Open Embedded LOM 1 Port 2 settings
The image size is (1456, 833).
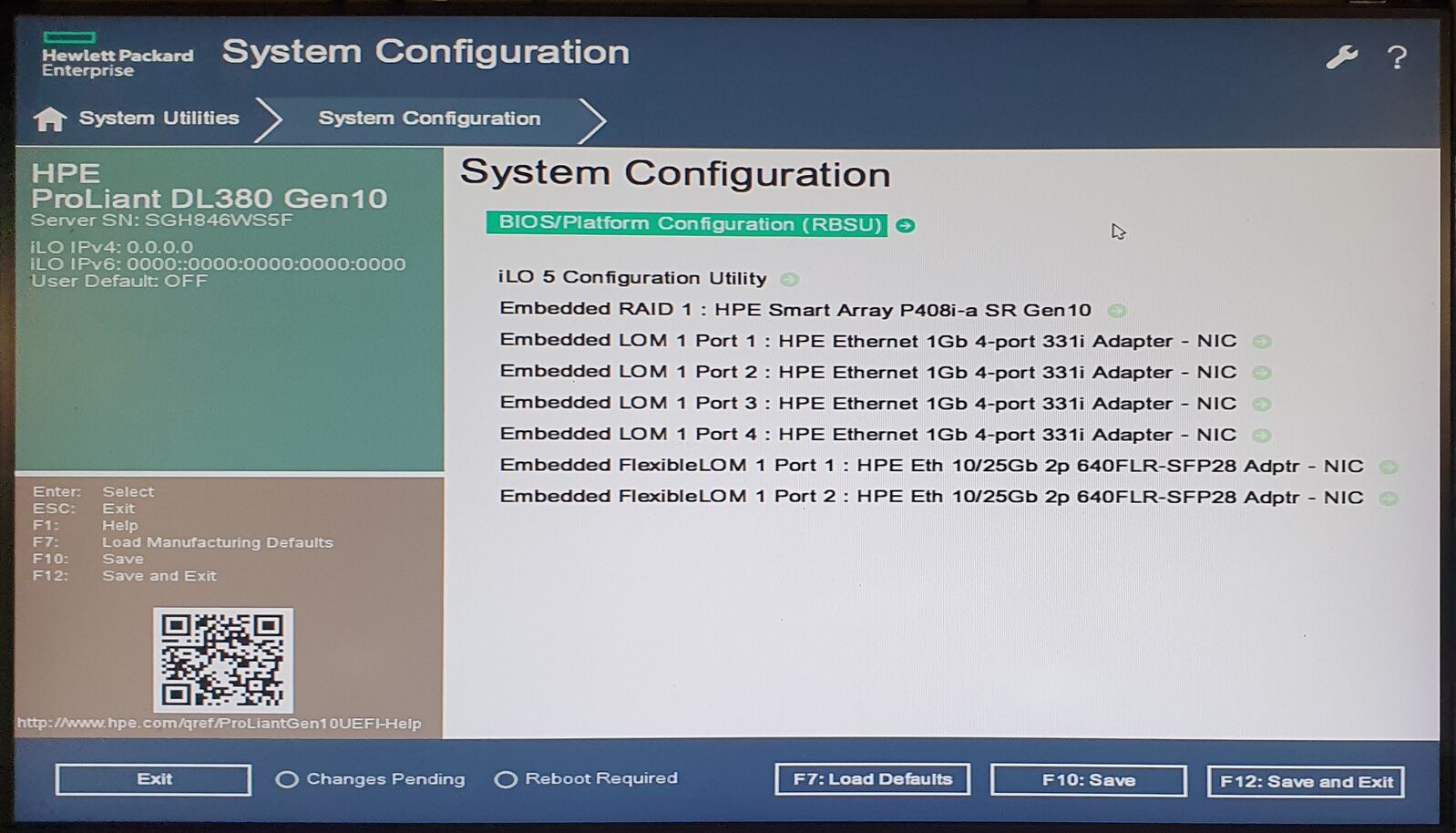coord(867,372)
